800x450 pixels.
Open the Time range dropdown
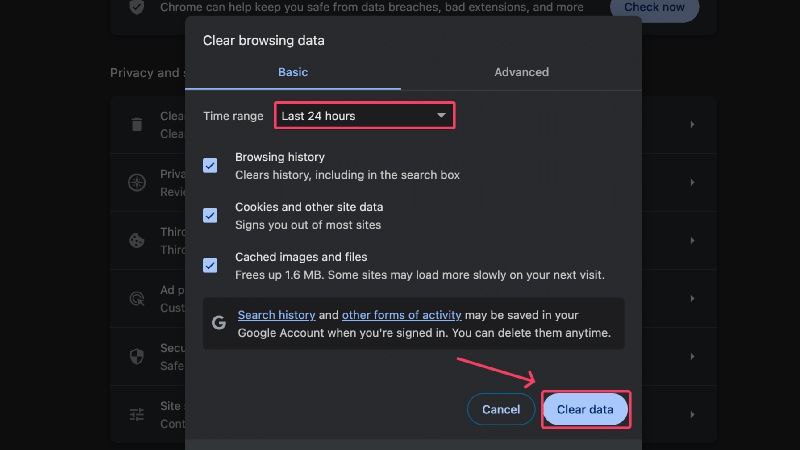(364, 115)
